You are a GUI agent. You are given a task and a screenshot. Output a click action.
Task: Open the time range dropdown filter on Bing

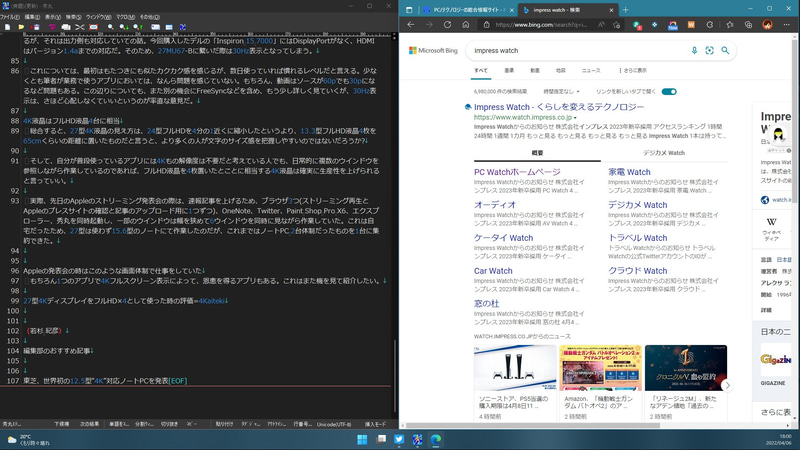tap(561, 91)
